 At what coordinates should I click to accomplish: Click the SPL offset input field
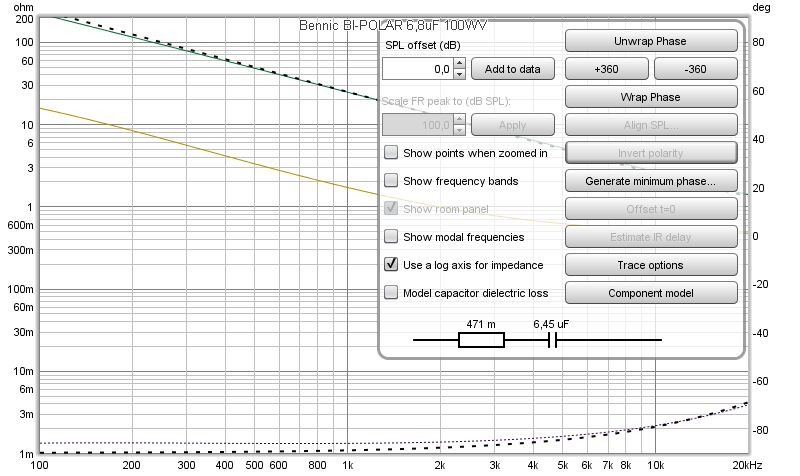click(418, 69)
